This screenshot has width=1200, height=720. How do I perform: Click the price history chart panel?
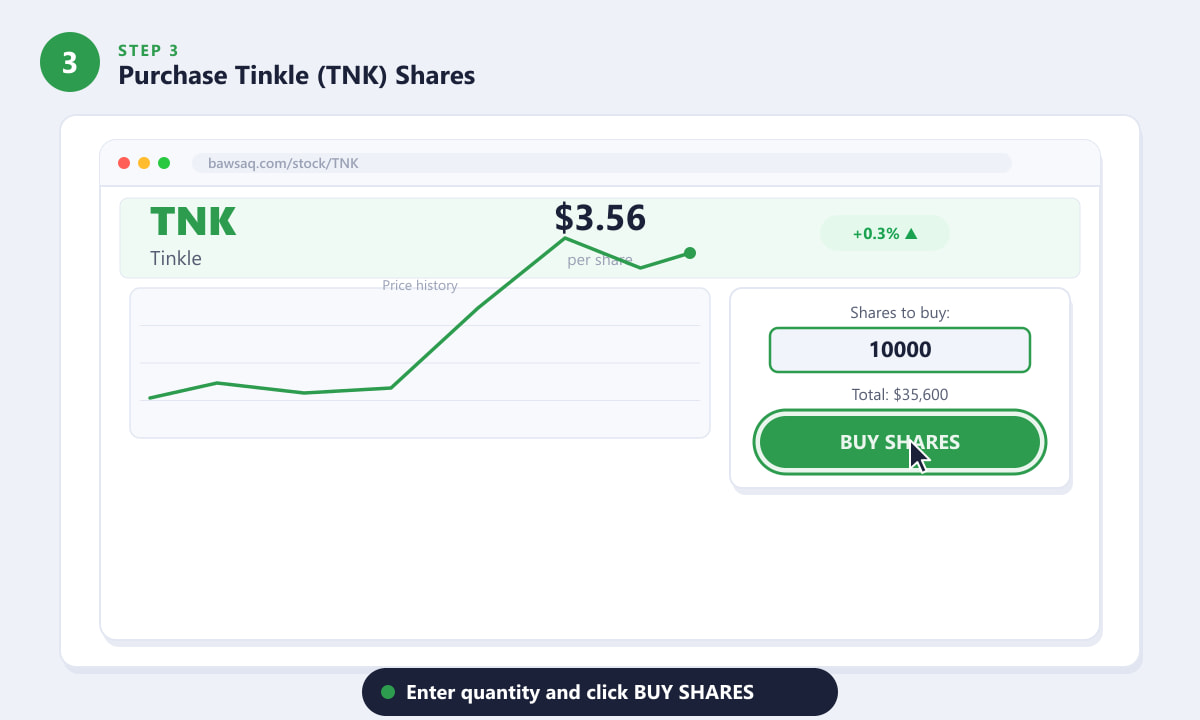(x=420, y=363)
